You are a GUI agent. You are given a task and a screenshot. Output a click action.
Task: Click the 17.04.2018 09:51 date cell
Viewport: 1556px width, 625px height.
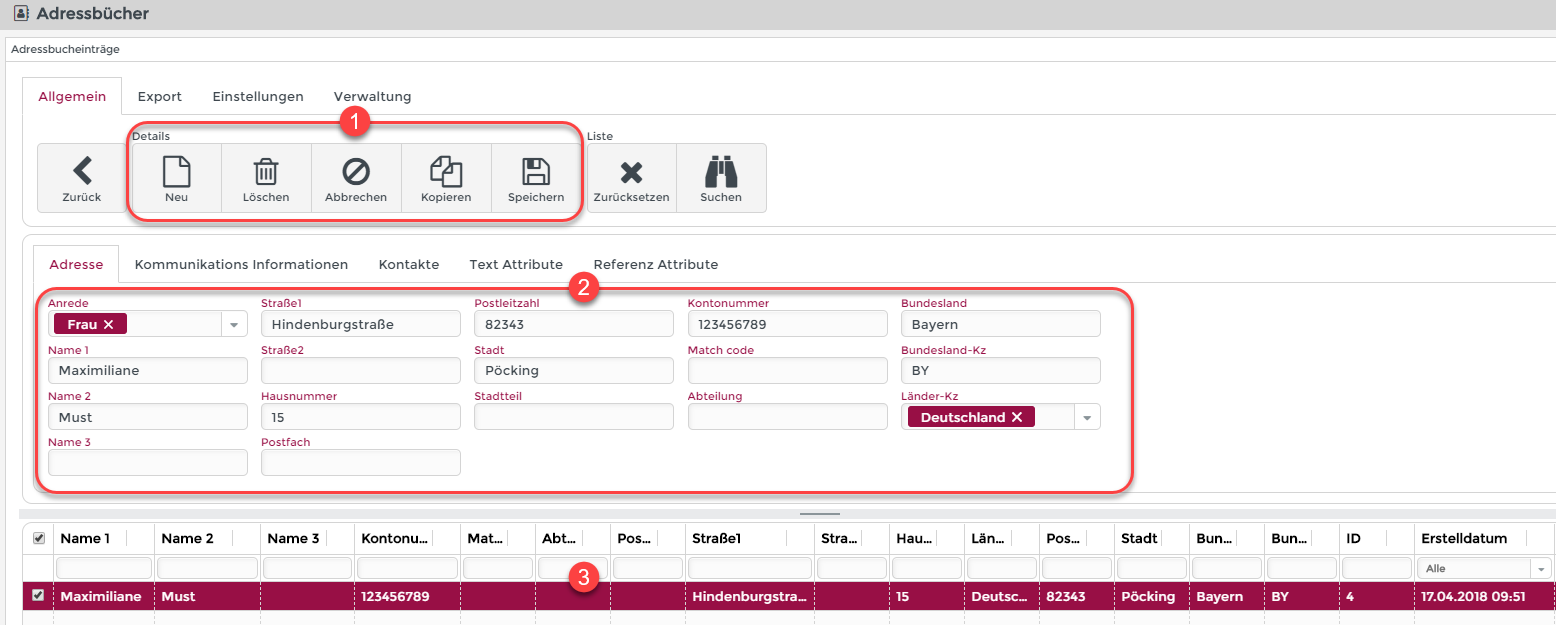(1484, 596)
